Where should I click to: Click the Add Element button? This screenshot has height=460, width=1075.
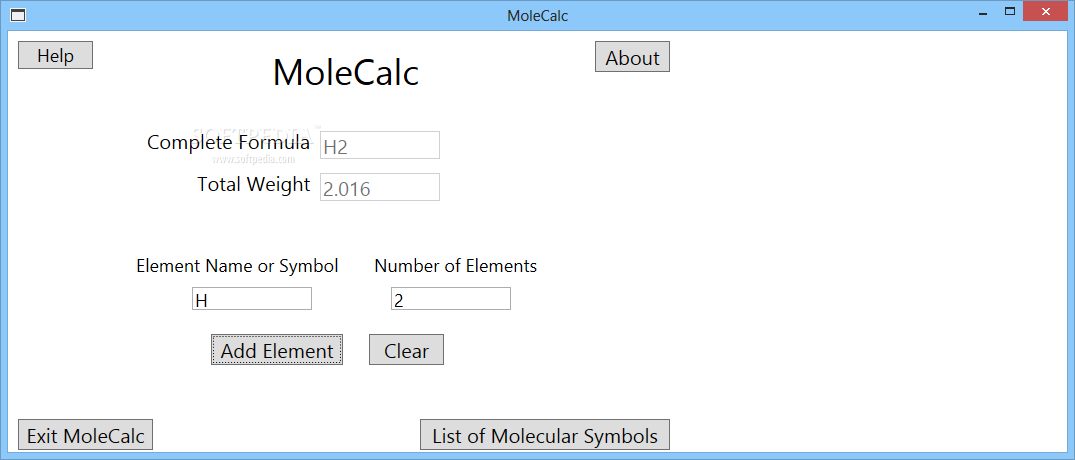(x=276, y=350)
